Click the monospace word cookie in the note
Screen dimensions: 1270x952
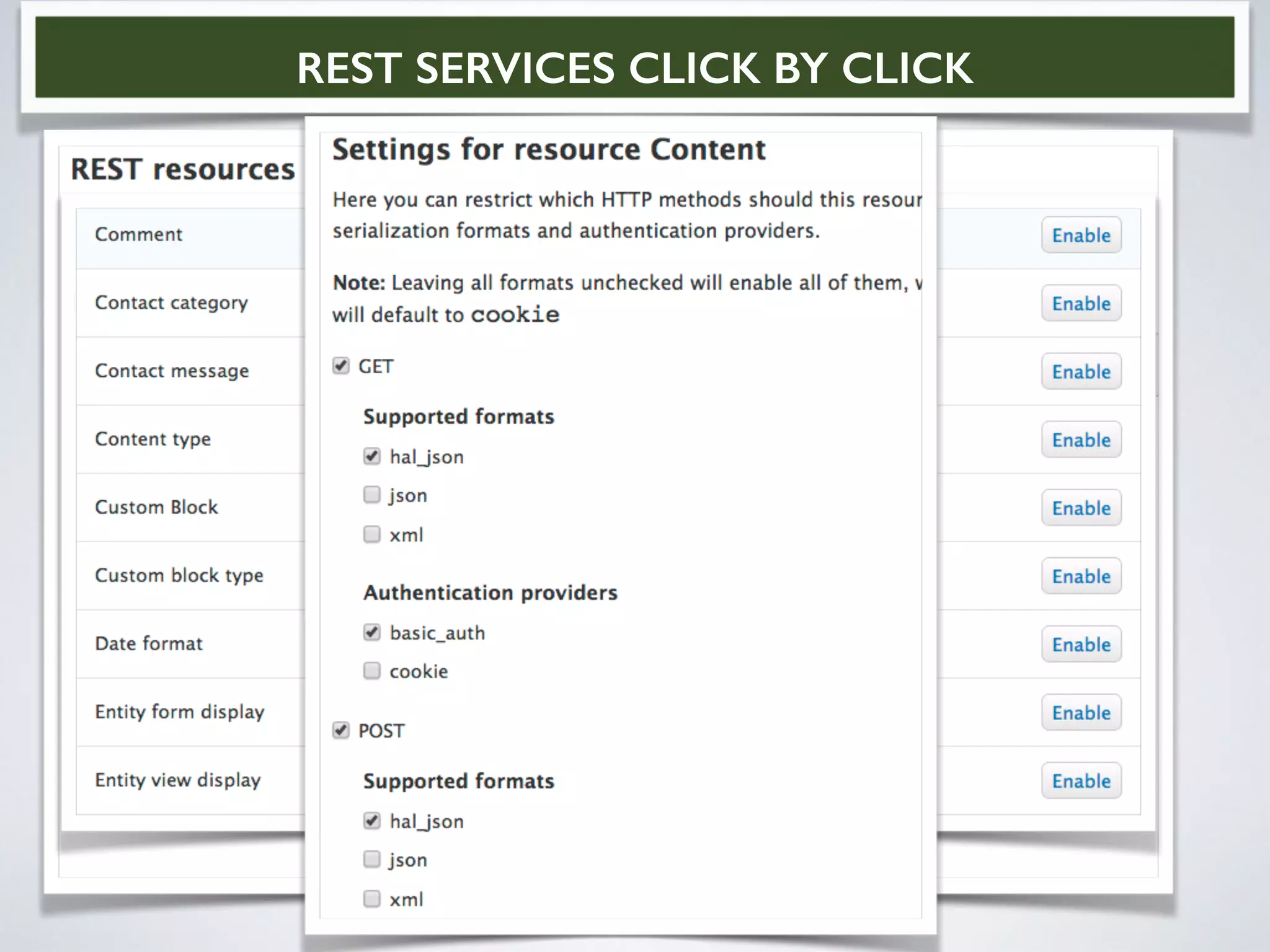[515, 315]
